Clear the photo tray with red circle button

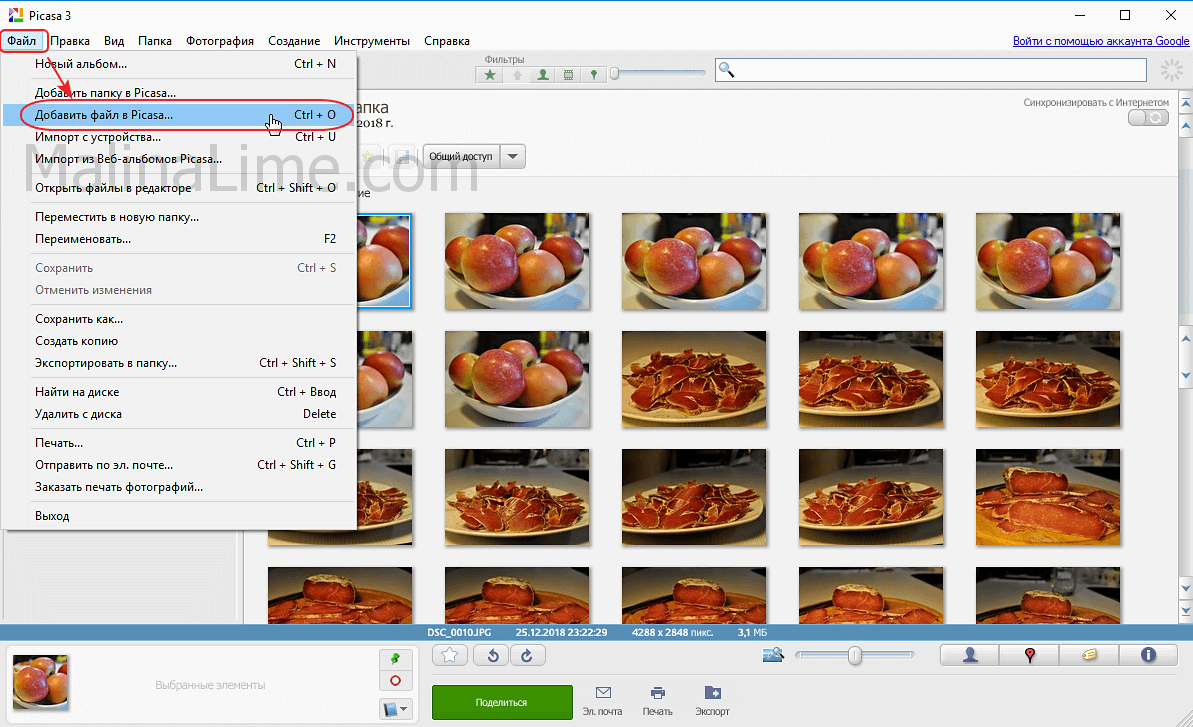[x=395, y=681]
